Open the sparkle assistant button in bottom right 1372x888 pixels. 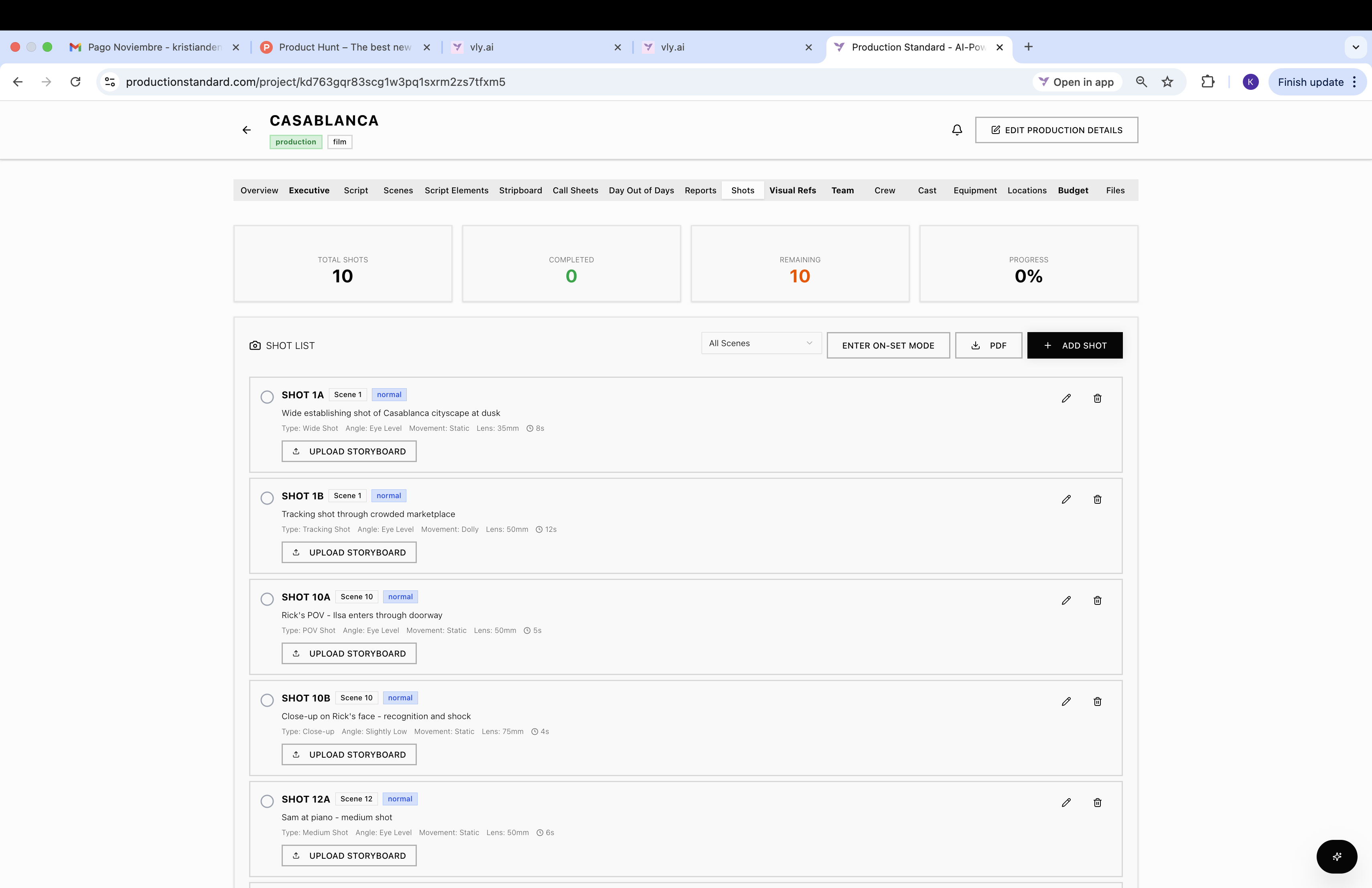click(1337, 856)
